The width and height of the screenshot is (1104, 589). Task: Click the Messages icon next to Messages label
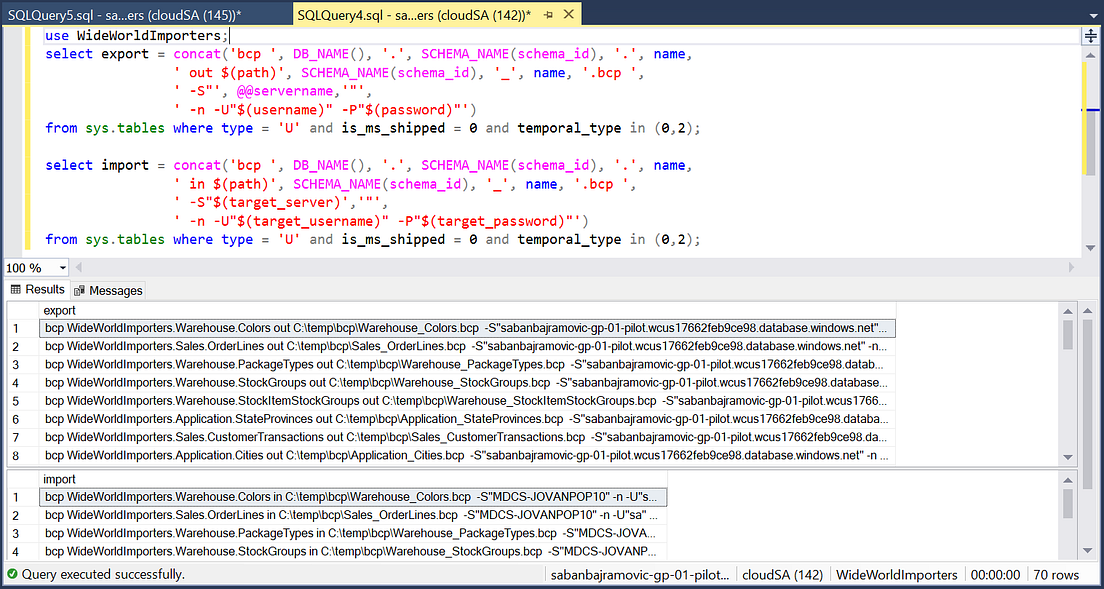(78, 290)
